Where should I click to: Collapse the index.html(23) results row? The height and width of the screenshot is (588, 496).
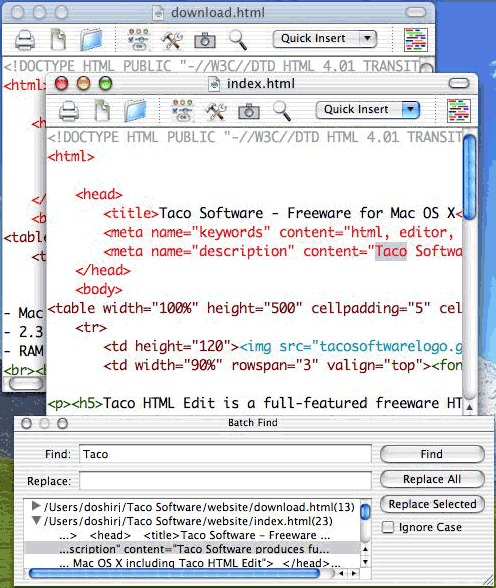click(36, 521)
